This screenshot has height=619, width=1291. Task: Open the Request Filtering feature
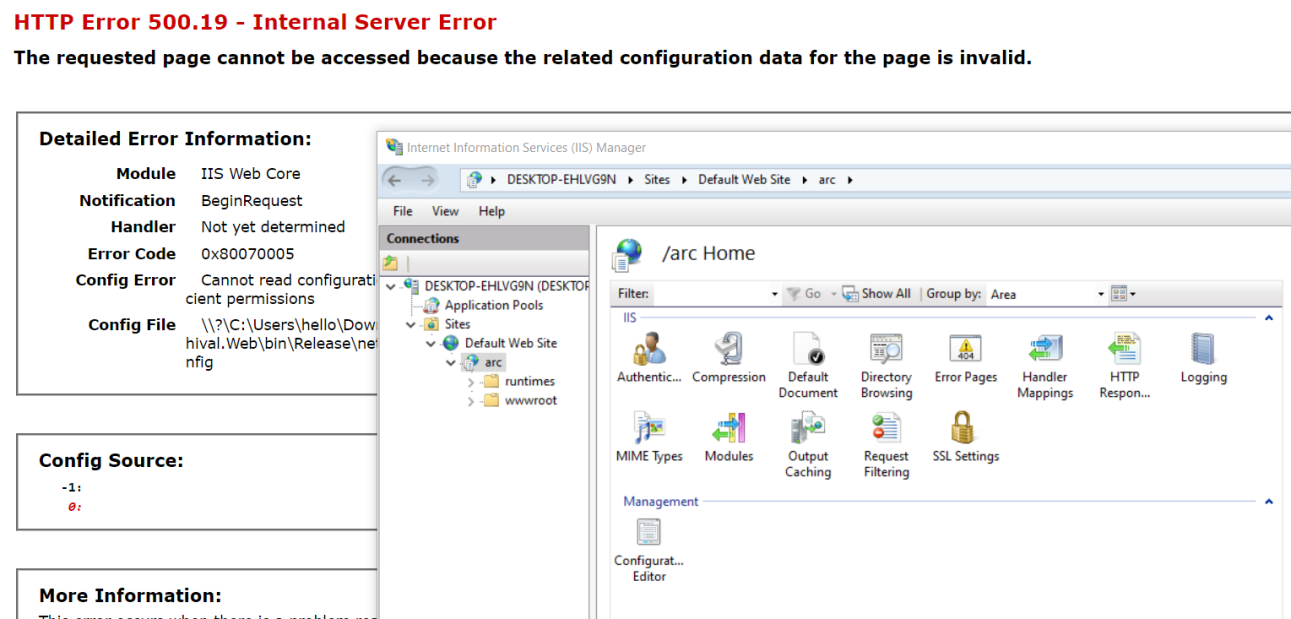coord(886,445)
